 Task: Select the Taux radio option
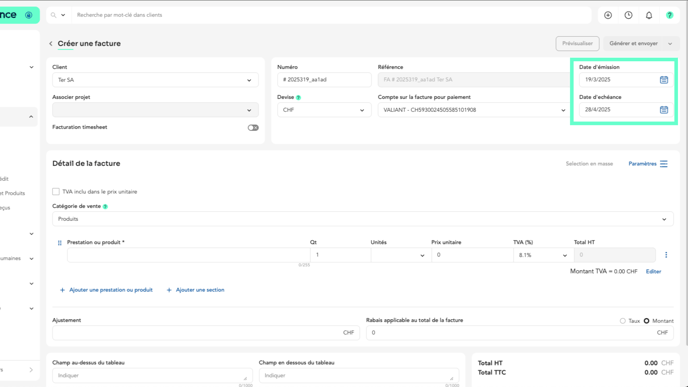(x=623, y=321)
